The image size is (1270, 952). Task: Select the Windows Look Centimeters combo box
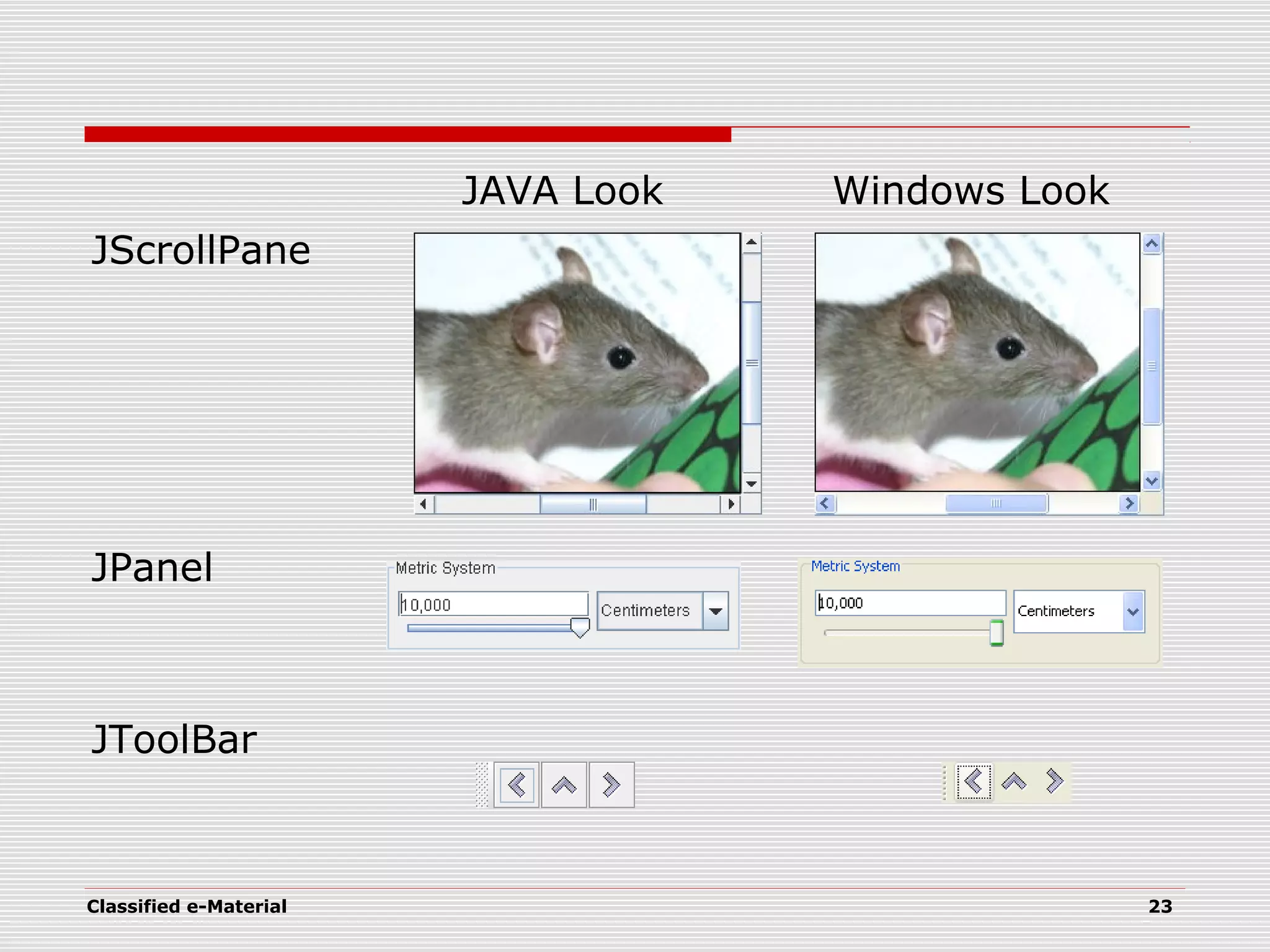click(1079, 612)
